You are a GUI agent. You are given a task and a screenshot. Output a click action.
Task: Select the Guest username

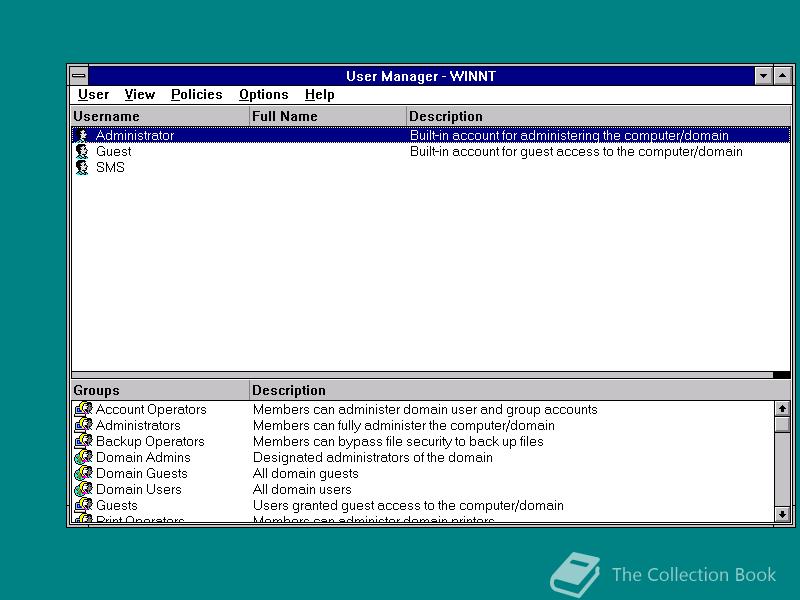(x=113, y=152)
